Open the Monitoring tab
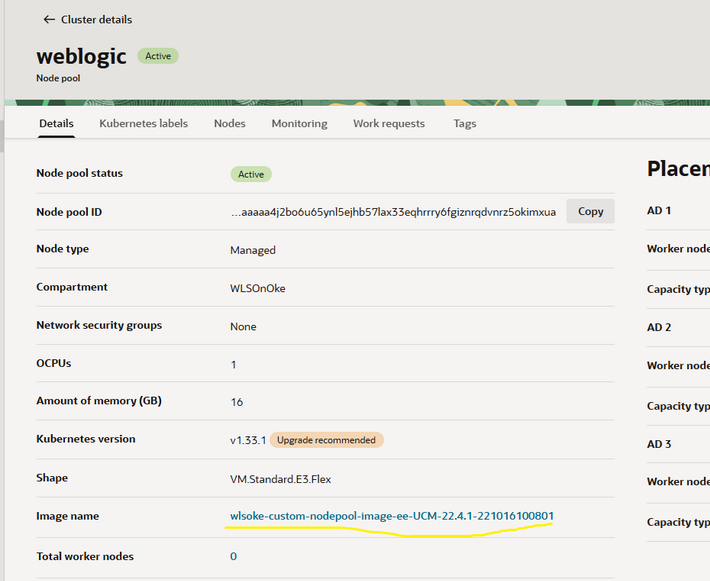Image resolution: width=710 pixels, height=581 pixels. (299, 124)
